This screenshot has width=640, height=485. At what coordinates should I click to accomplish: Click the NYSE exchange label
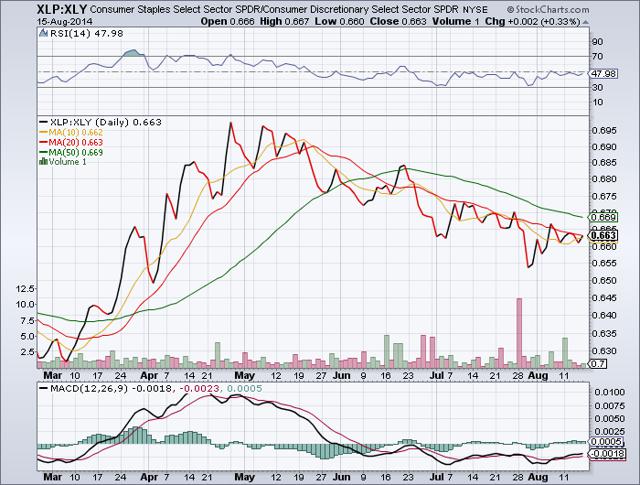click(475, 9)
